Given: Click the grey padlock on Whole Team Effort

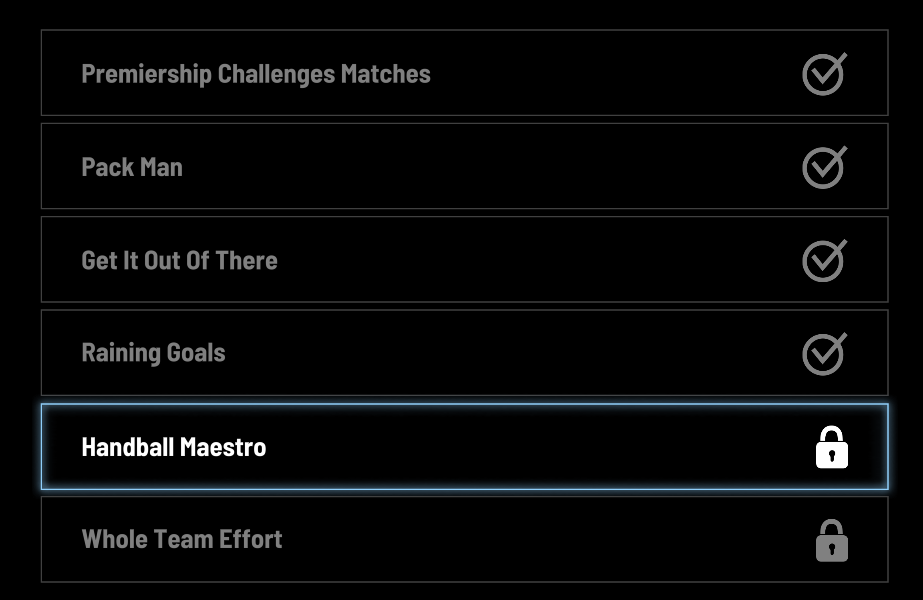Looking at the screenshot, I should [832, 541].
